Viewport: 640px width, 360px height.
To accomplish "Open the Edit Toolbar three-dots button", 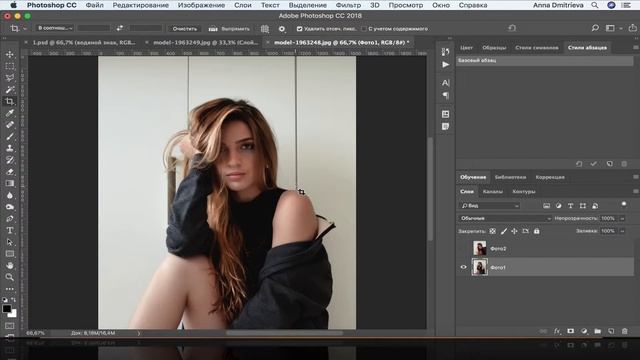I will pos(10,289).
